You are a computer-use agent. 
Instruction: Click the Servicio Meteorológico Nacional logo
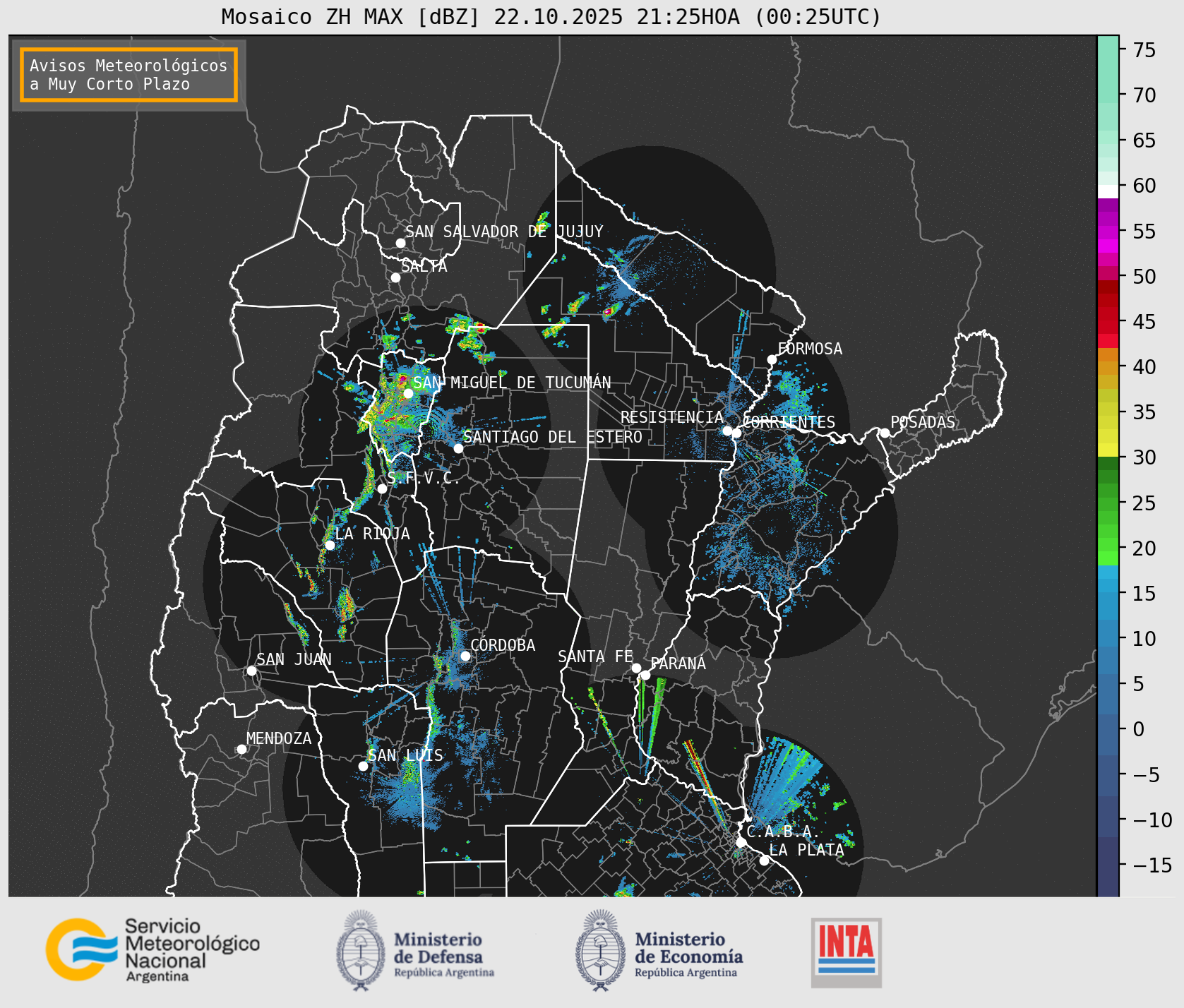pos(153,949)
